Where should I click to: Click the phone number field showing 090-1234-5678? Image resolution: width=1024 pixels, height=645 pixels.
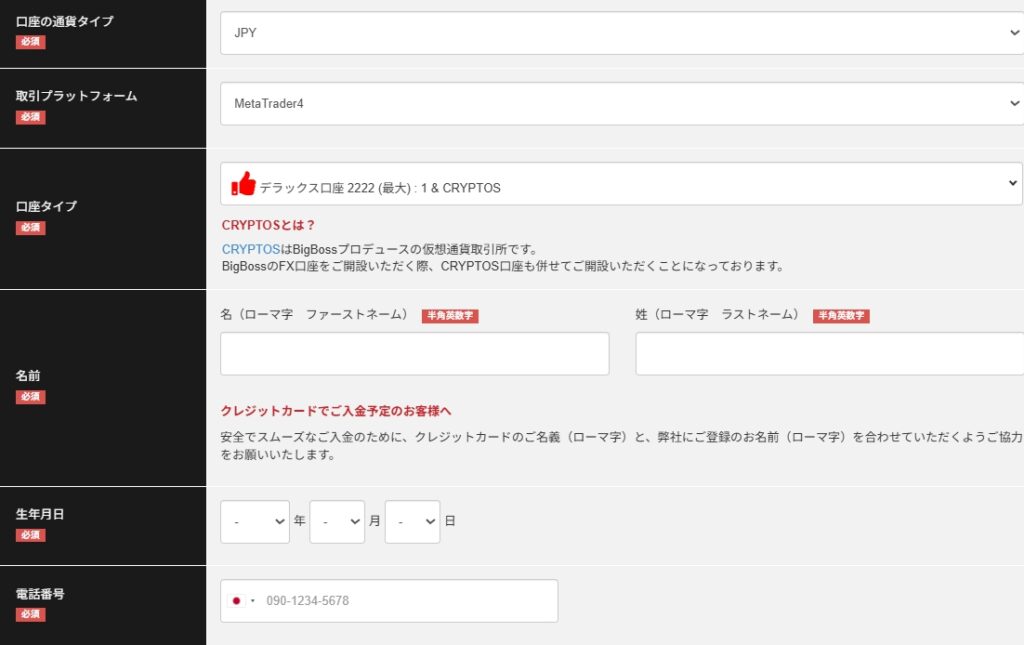[407, 601]
